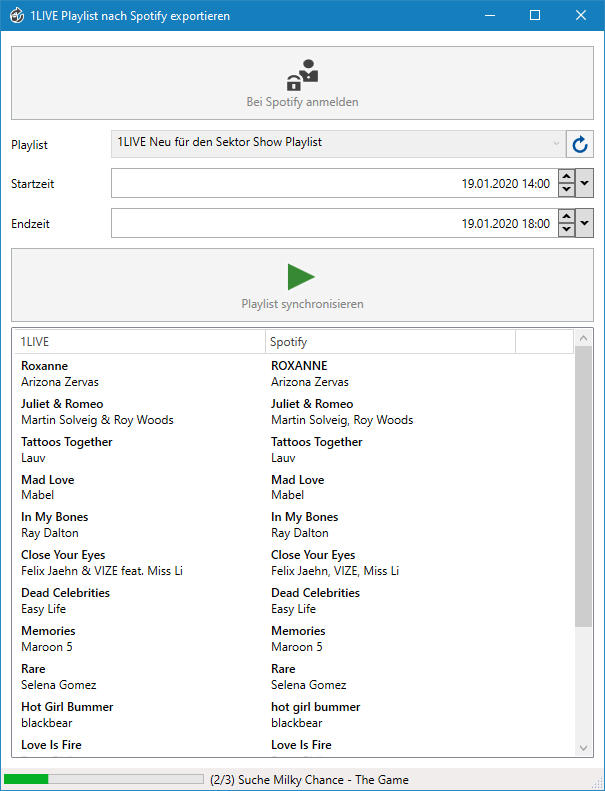Click the Endzeit date field

[x=335, y=223]
